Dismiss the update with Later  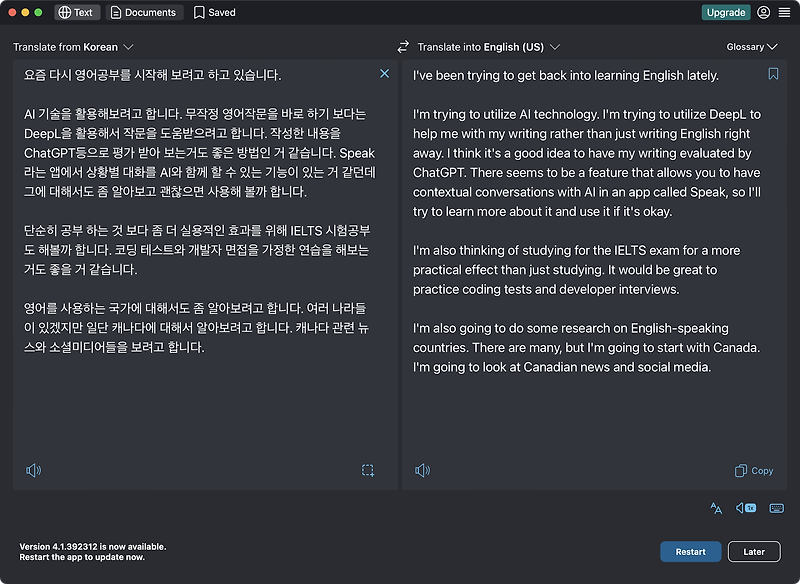click(754, 552)
